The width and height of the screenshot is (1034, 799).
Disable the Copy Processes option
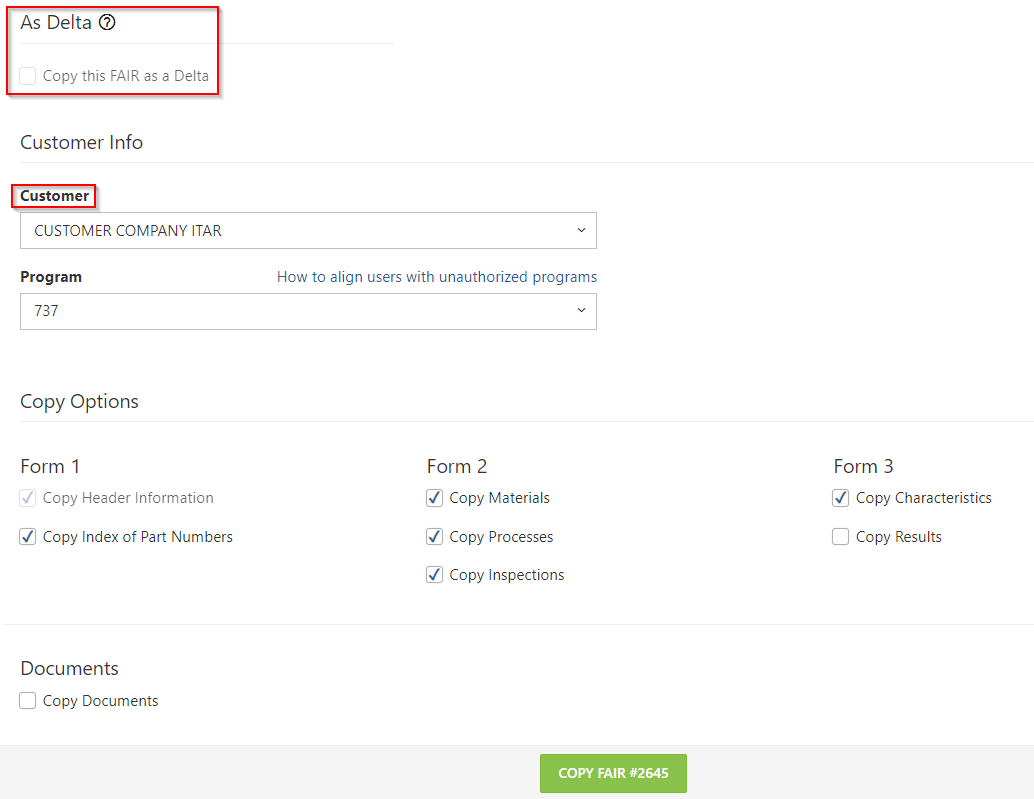(435, 537)
